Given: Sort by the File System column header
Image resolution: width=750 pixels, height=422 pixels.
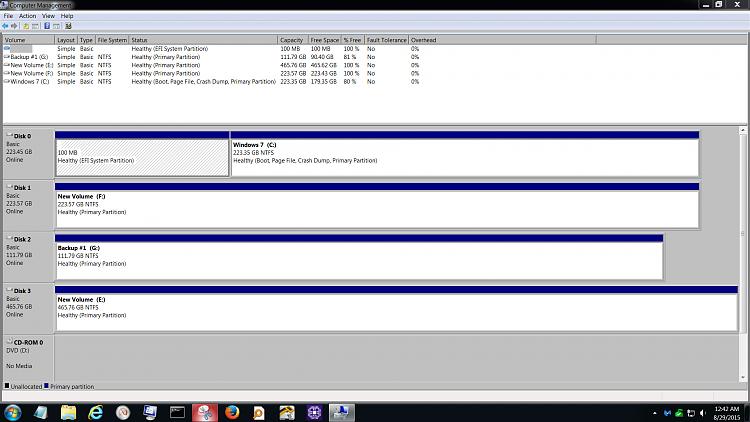Looking at the screenshot, I should [x=112, y=40].
